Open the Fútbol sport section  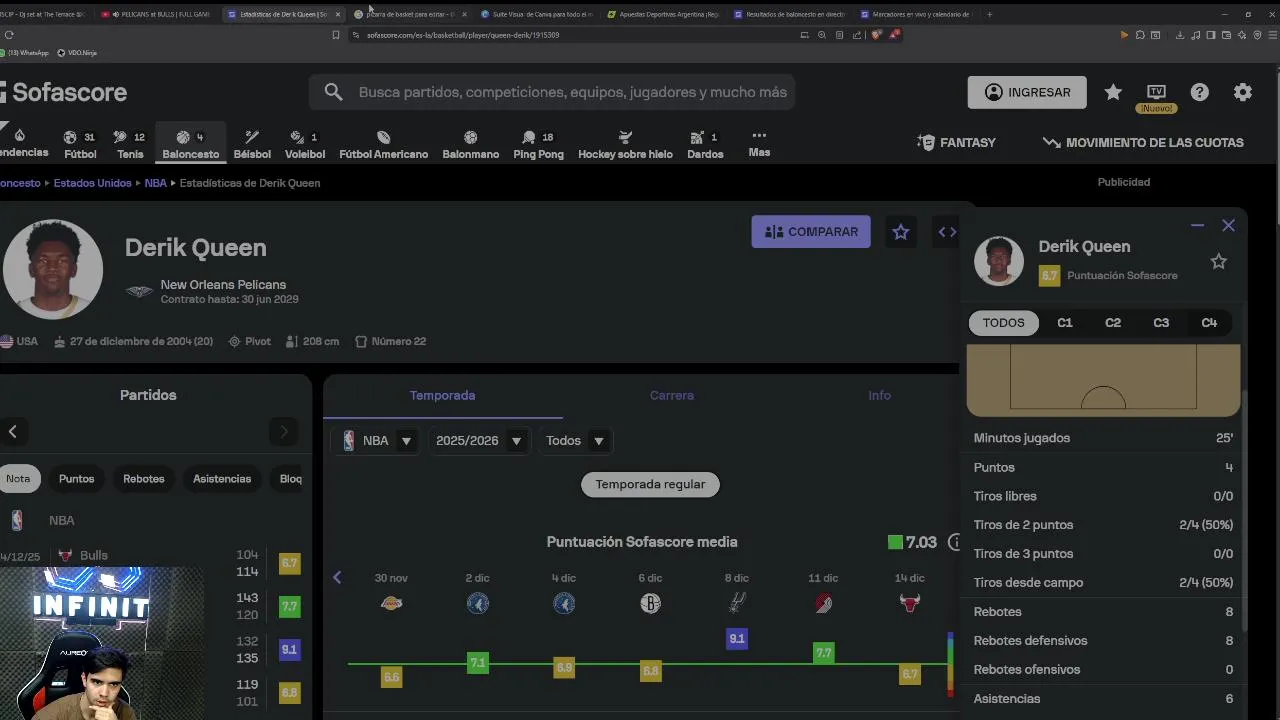(80, 145)
